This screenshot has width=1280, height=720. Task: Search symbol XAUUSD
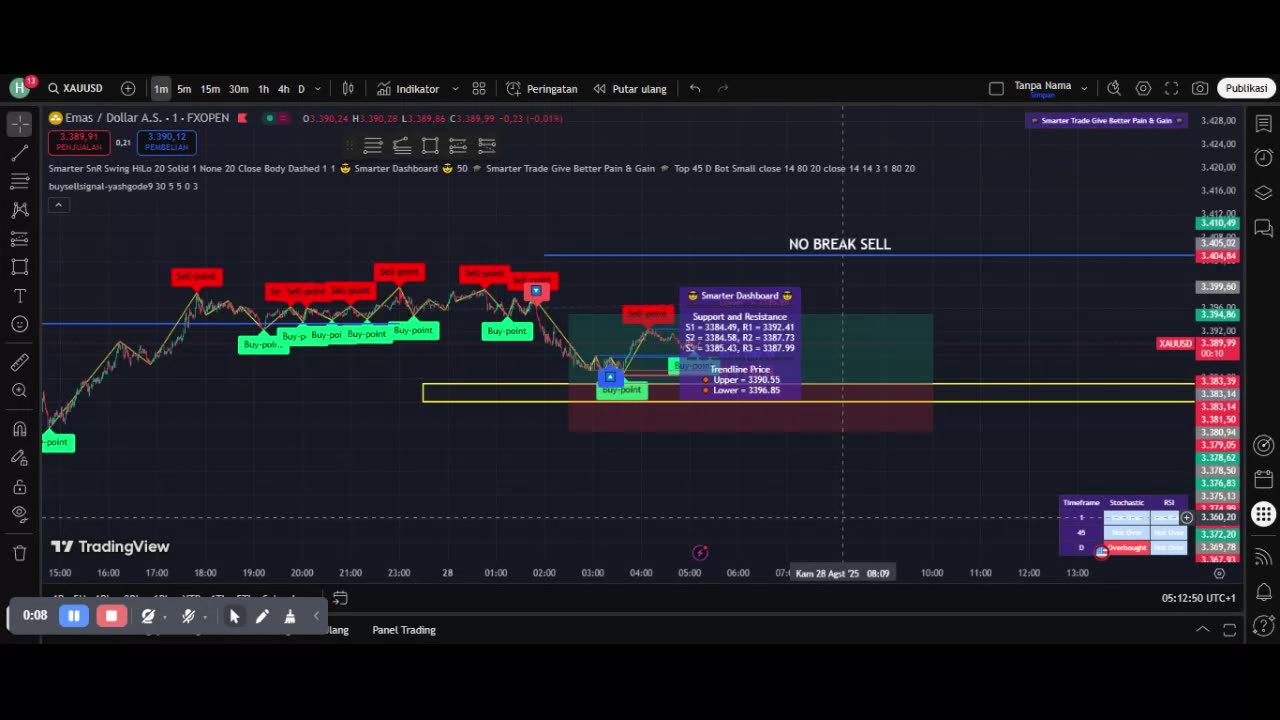click(76, 88)
